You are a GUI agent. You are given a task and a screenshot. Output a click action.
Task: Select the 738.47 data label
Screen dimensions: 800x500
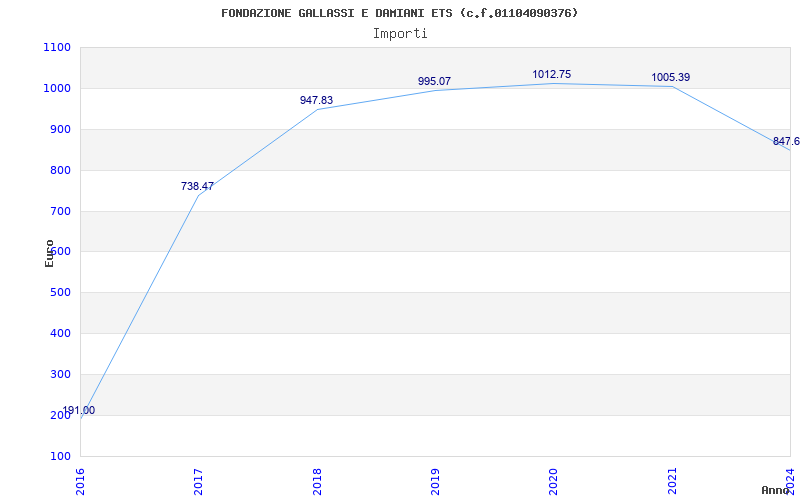point(197,186)
